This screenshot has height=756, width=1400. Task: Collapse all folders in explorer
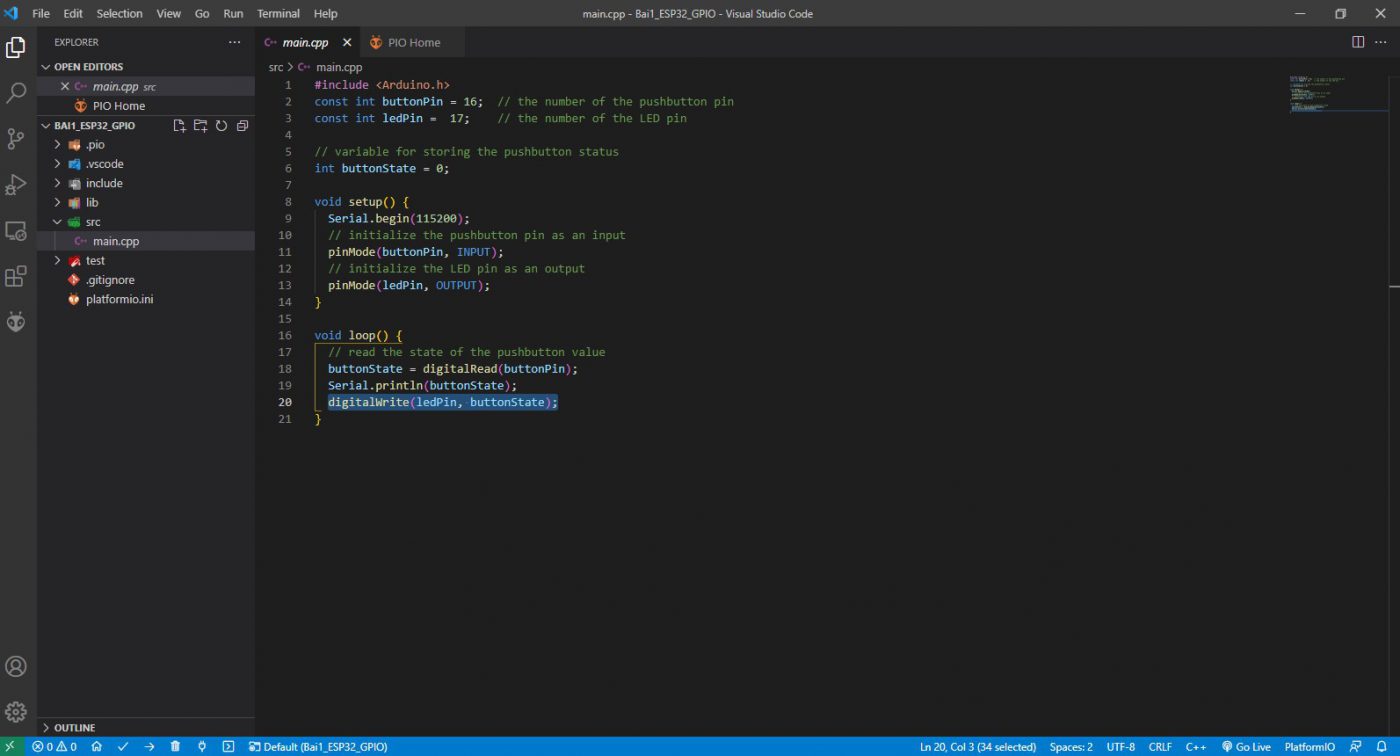click(242, 126)
